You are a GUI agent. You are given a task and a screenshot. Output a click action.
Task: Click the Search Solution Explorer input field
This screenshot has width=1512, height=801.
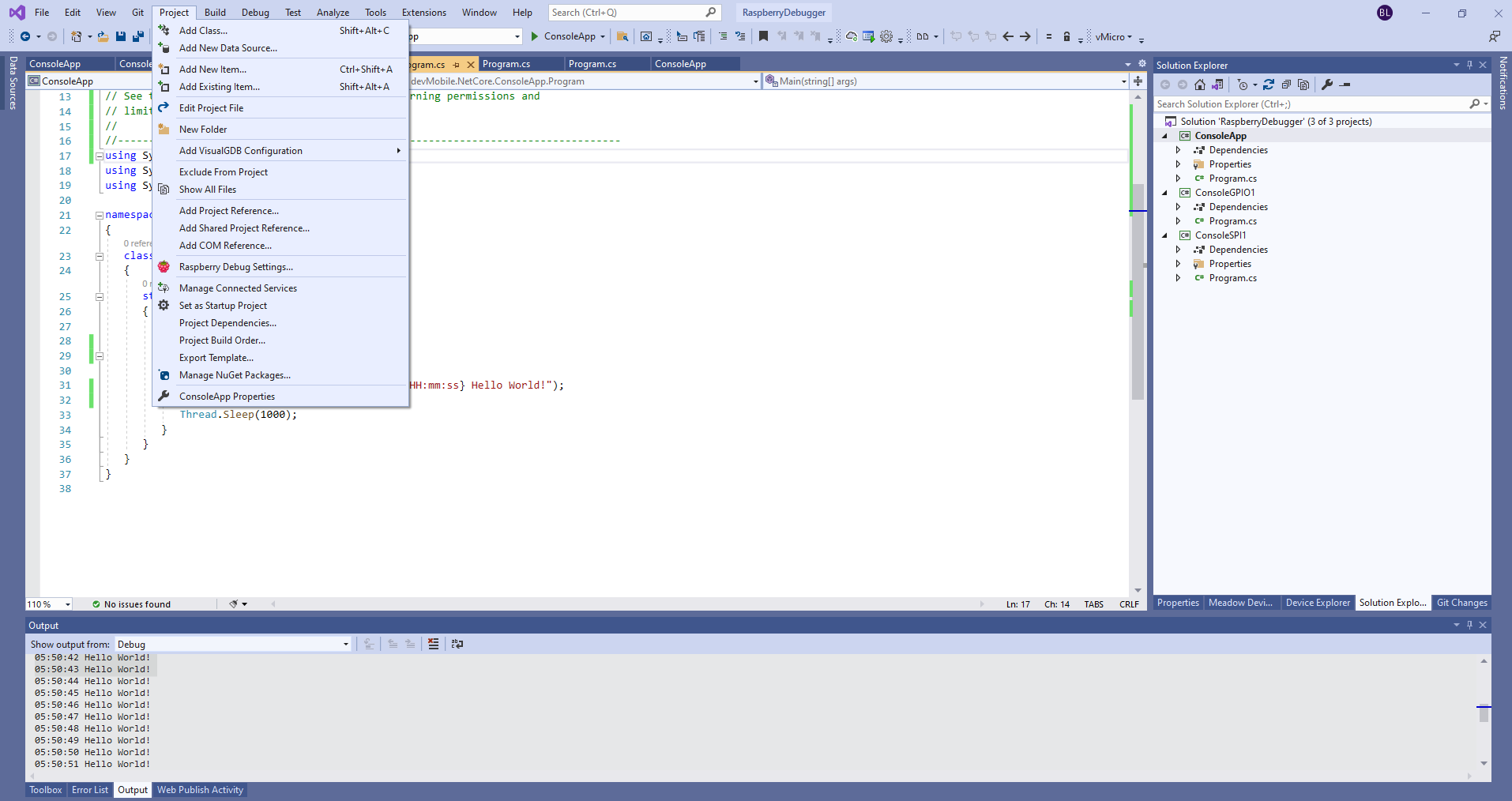[1310, 104]
